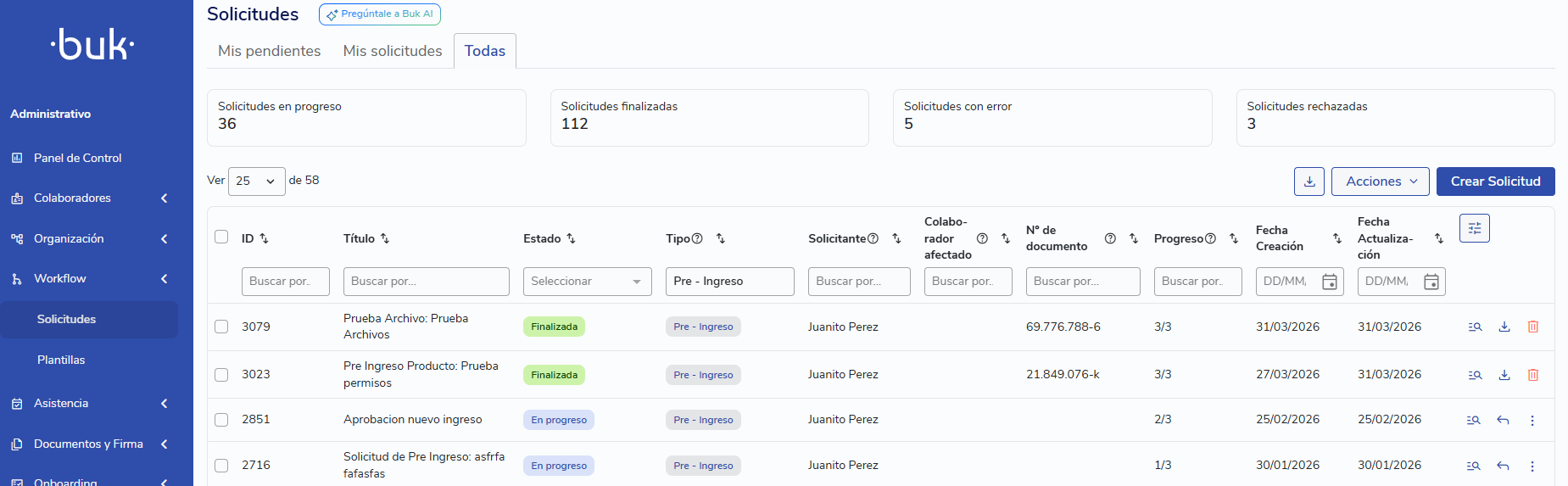Open the Estado Seleccionar filter
Image resolution: width=1568 pixels, height=486 pixels.
point(587,282)
